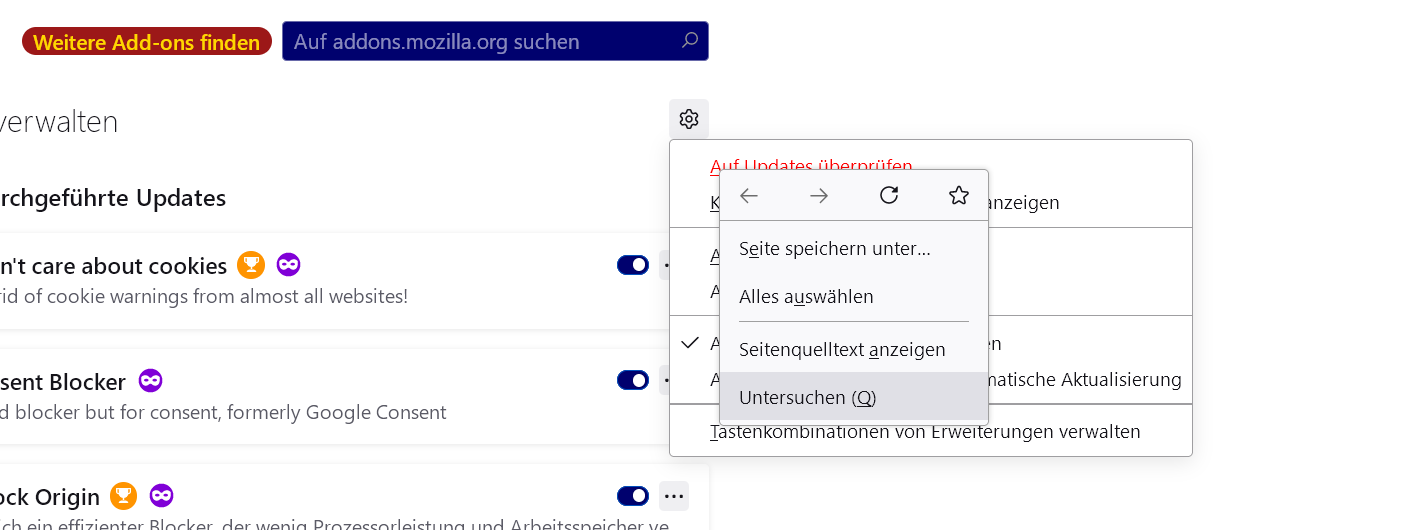Image resolution: width=1406 pixels, height=530 pixels.
Task: Click the purple infinity badge beside Consent Blocker
Action: 150,381
